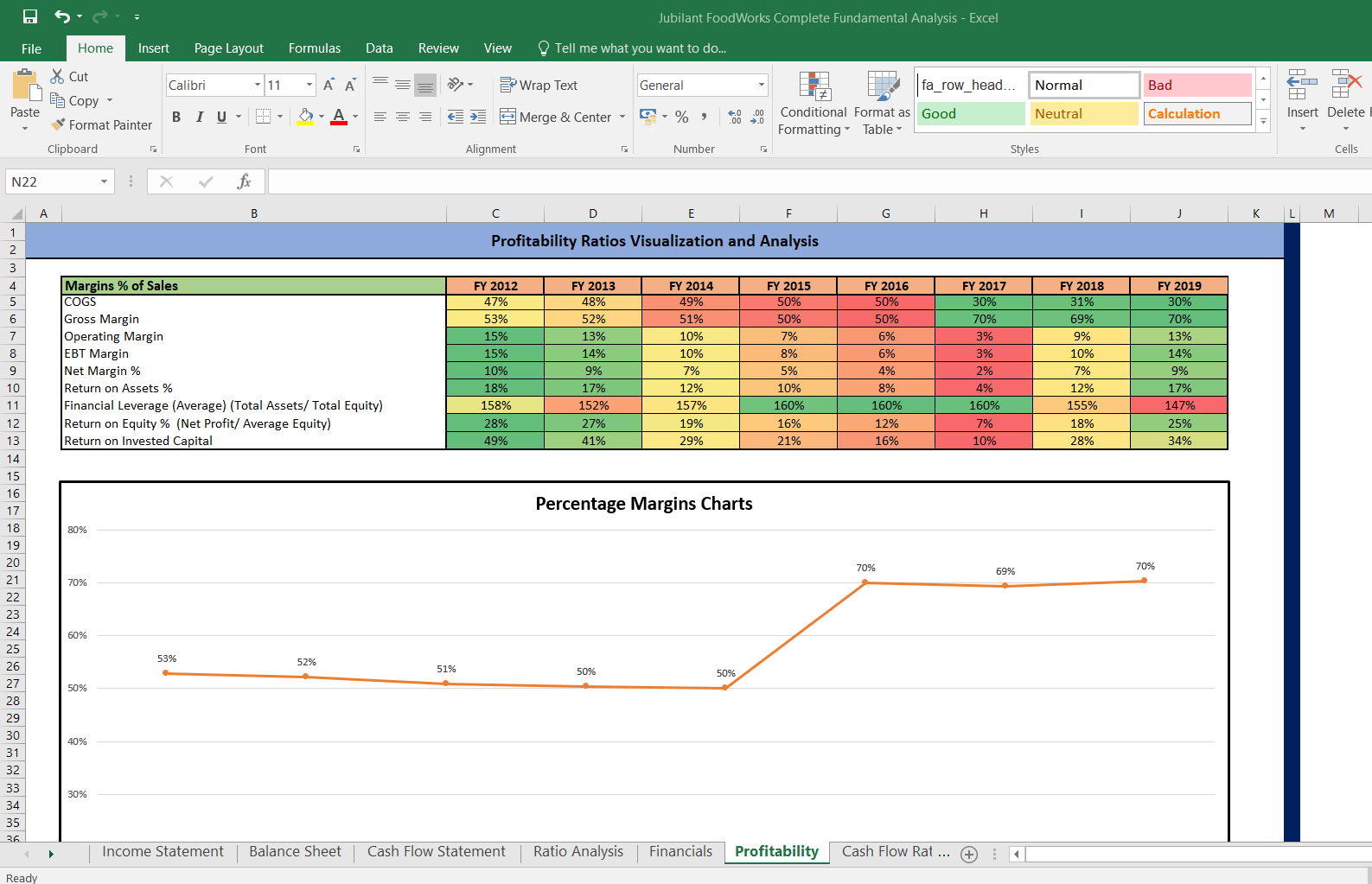Apply the Neutral cell style
Image resolution: width=1372 pixels, height=884 pixels.
1084,113
